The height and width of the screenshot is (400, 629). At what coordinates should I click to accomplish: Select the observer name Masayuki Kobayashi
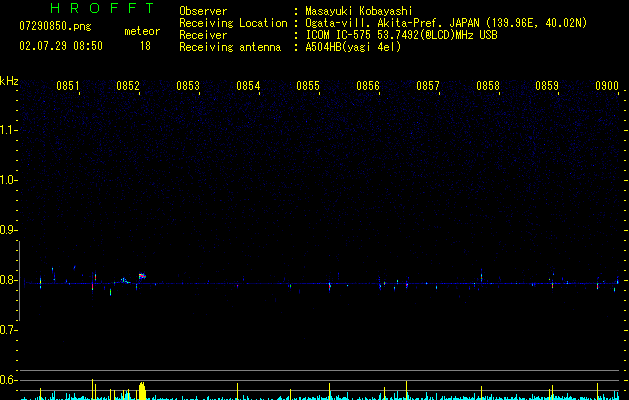359,11
